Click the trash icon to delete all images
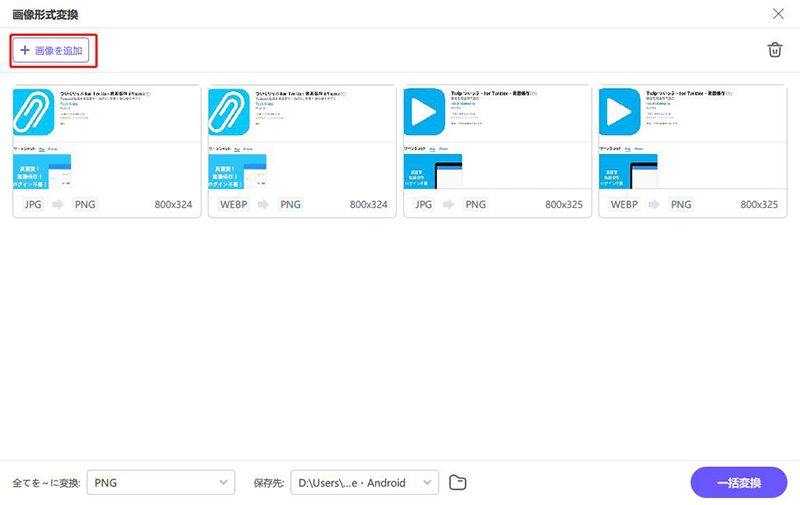800x505 pixels. [x=773, y=50]
